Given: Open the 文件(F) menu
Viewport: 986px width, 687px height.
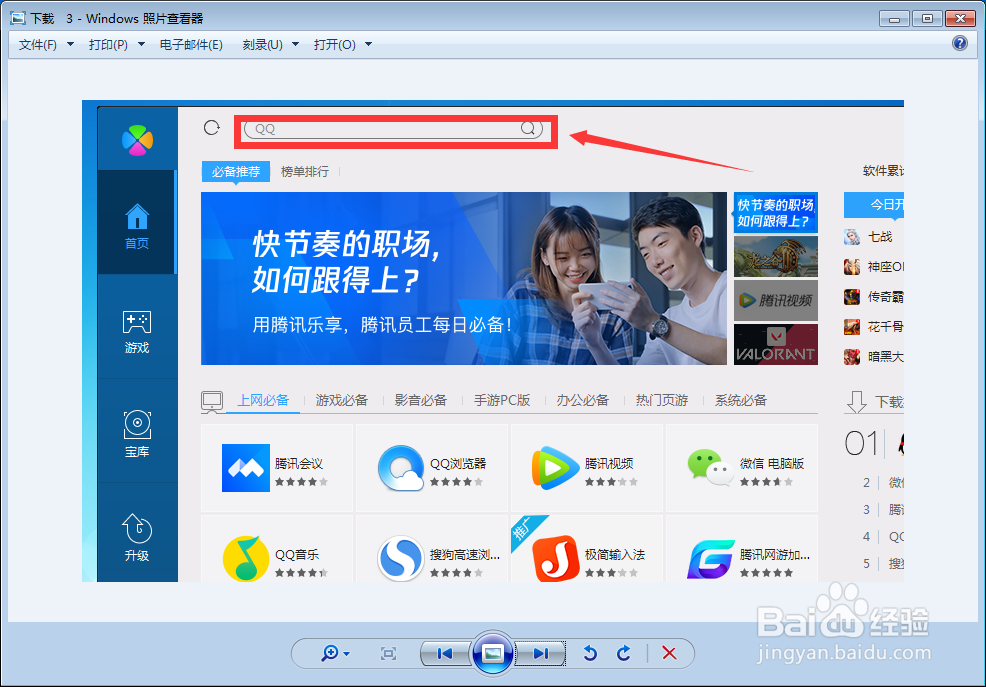Looking at the screenshot, I should point(46,45).
